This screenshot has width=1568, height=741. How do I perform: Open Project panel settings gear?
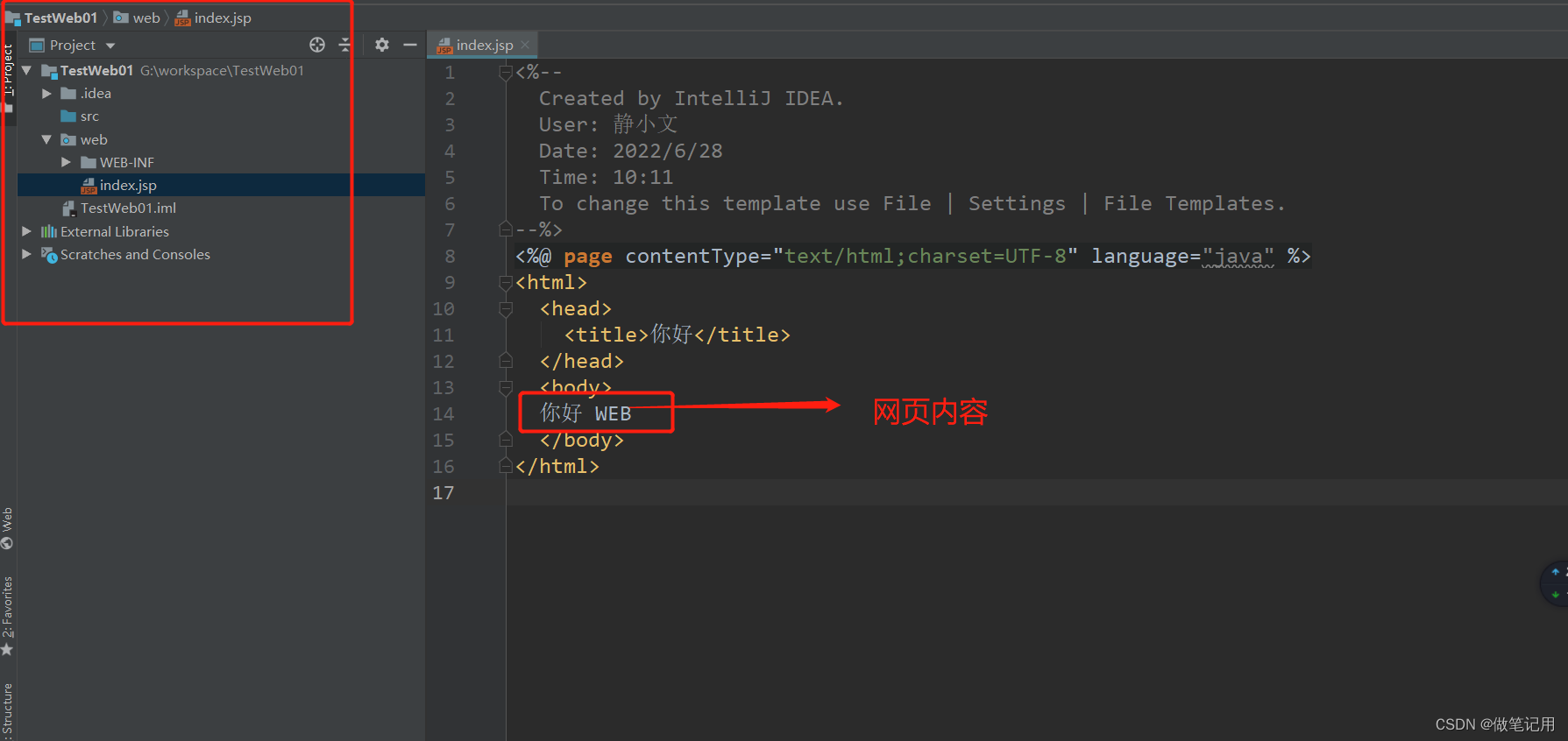pos(382,45)
